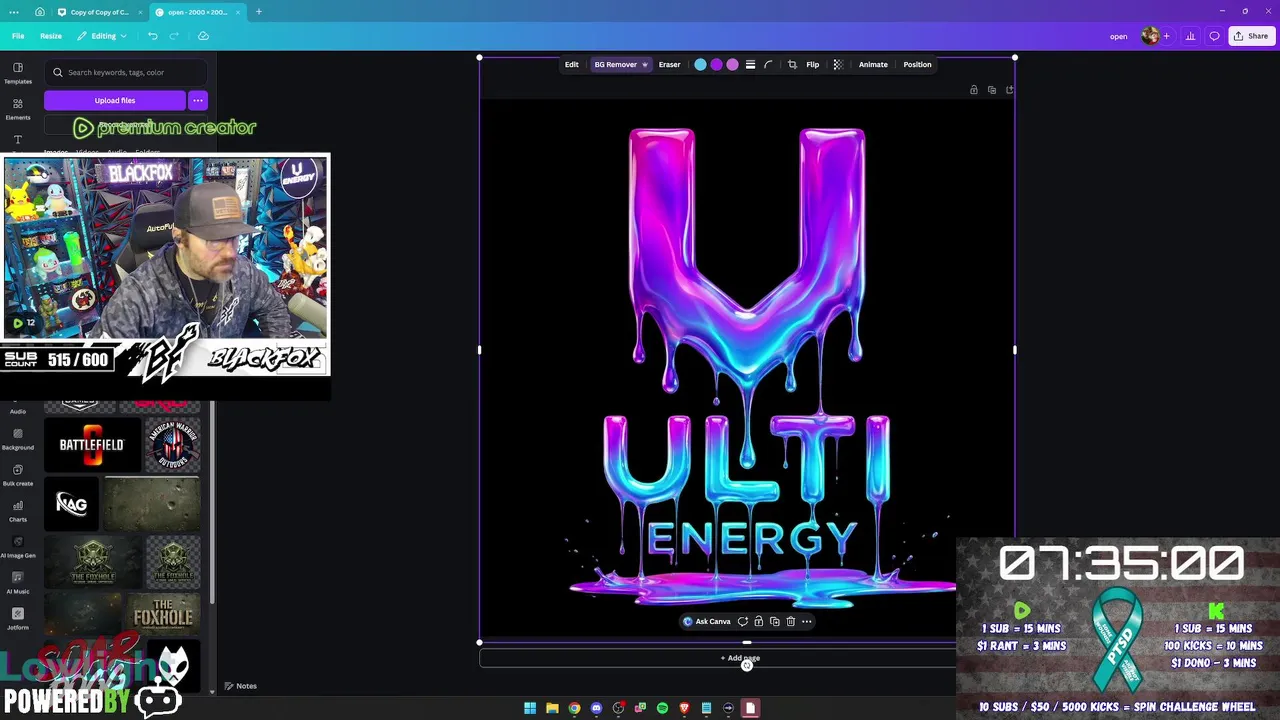Pick the pink-violet color swatch
Screen dimensions: 1280x720
[x=732, y=65]
